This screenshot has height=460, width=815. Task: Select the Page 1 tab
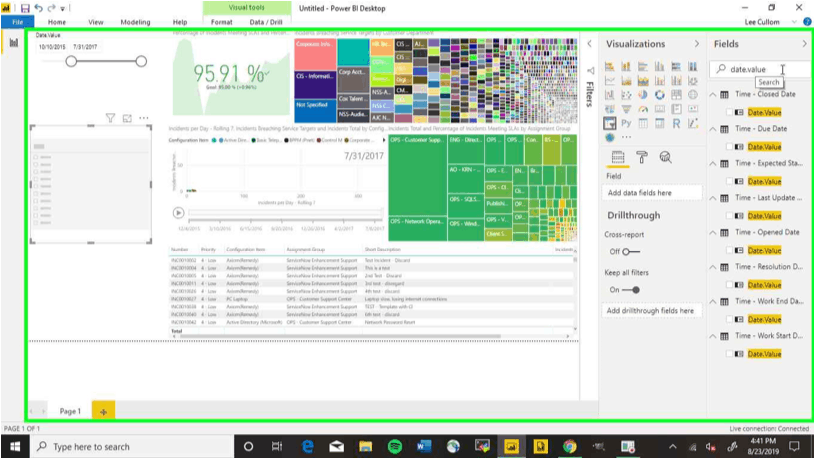(70, 411)
